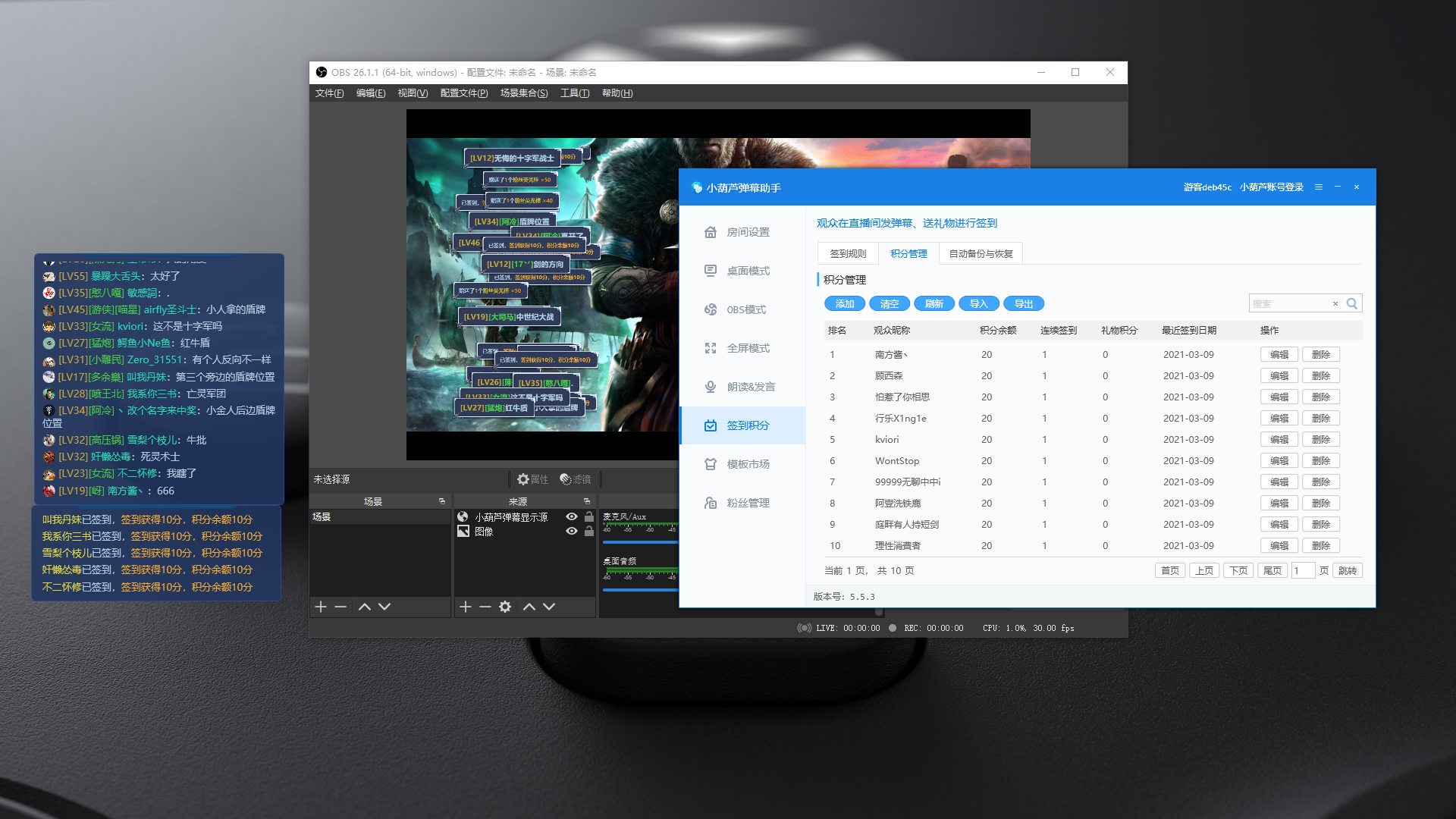Screen dimensions: 1456x819
Task: Toggle visibility of the 图像 source
Action: 572,531
